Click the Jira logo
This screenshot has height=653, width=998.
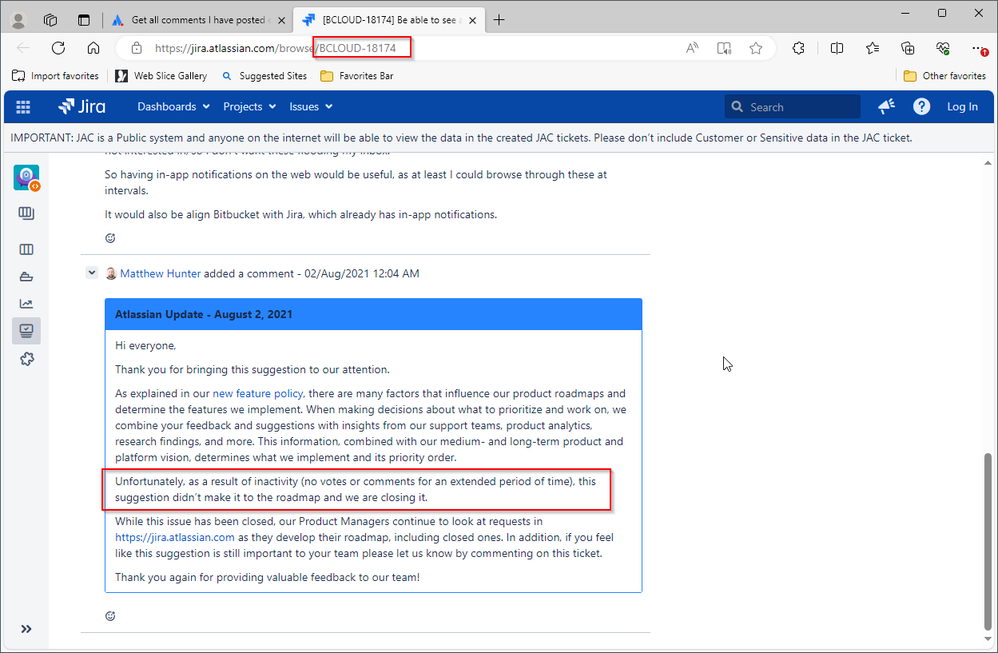coord(81,106)
